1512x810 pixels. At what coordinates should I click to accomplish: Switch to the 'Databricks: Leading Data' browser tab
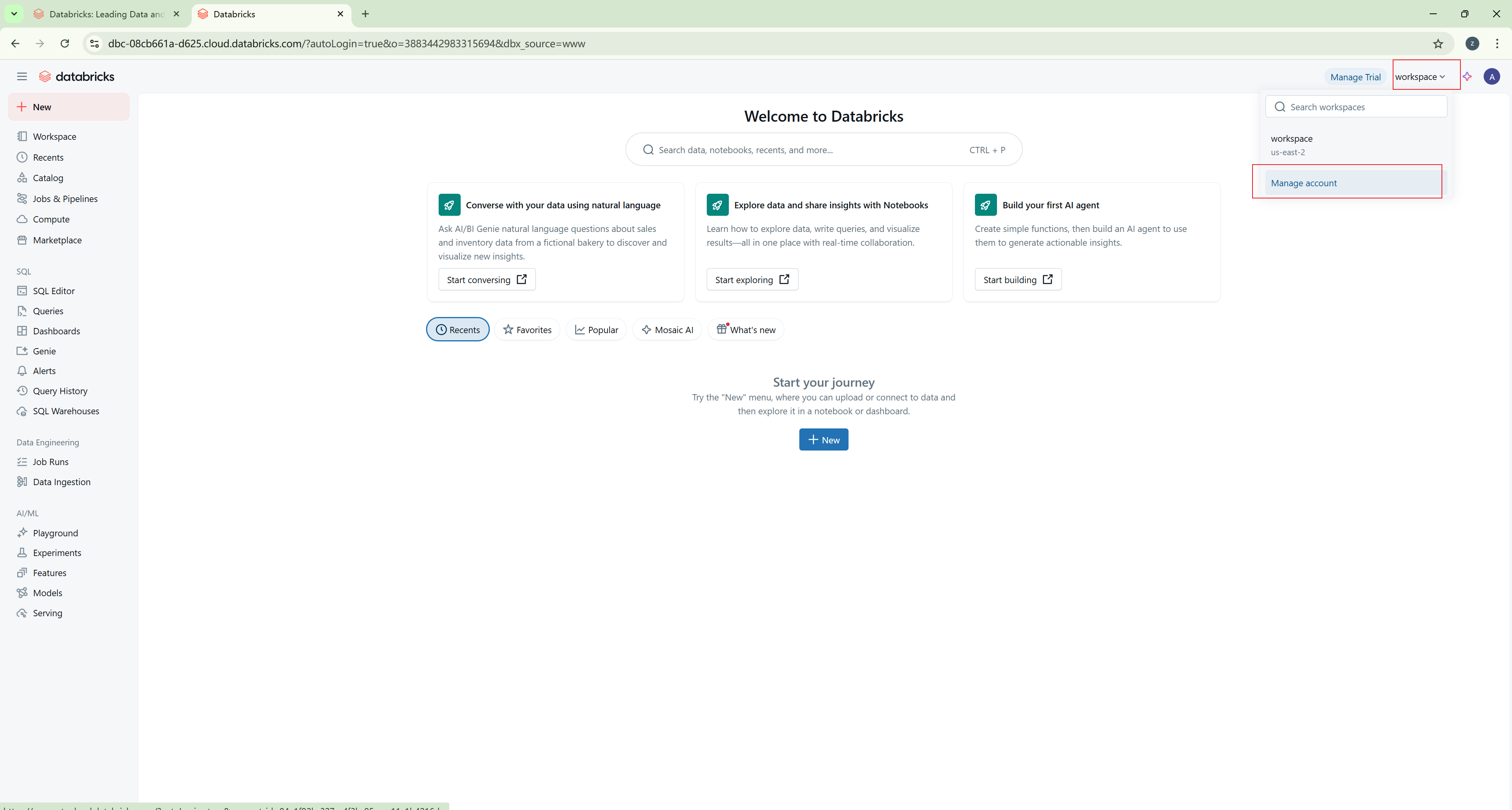coord(107,14)
